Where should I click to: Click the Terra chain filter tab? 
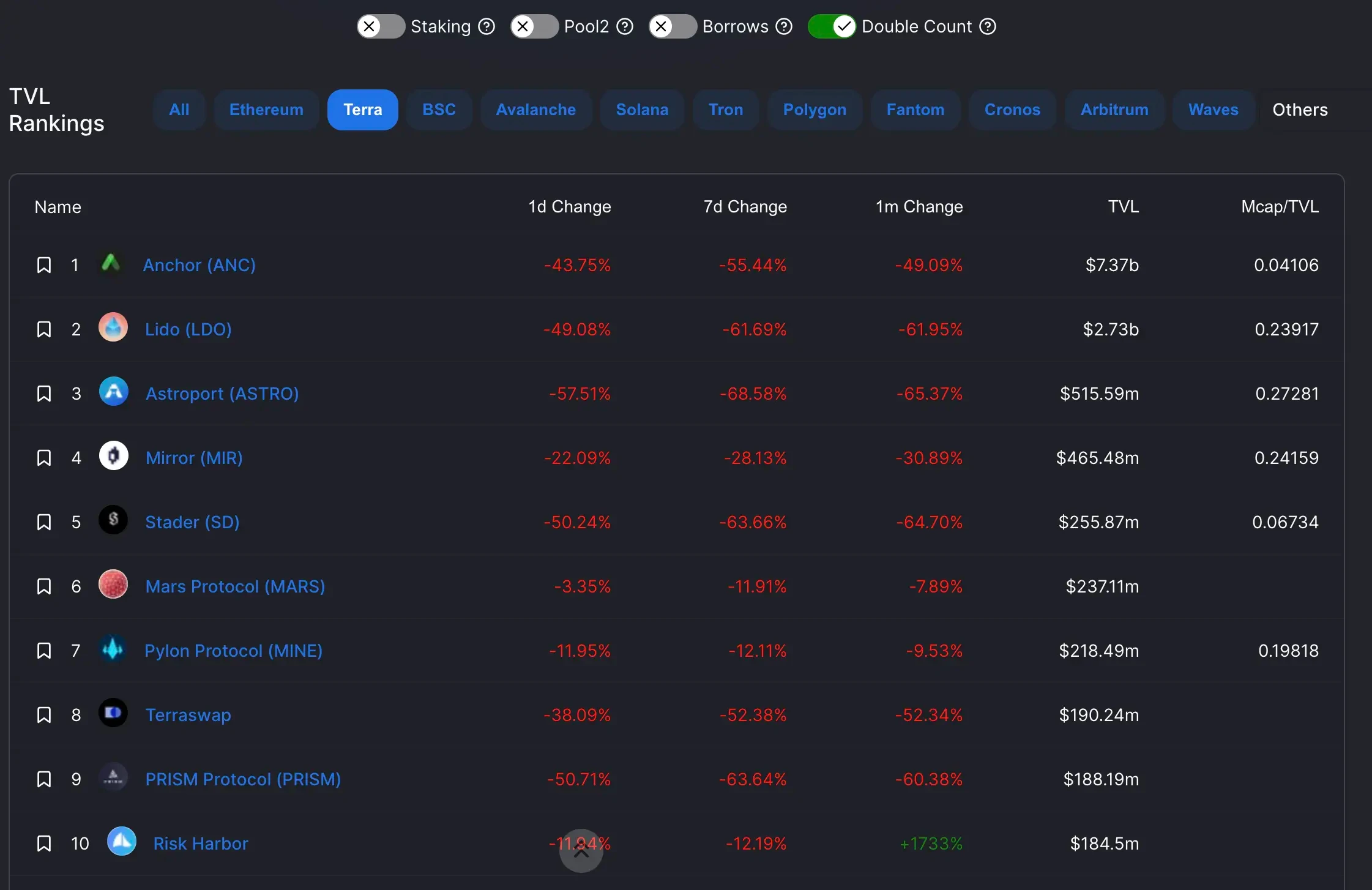coord(362,108)
